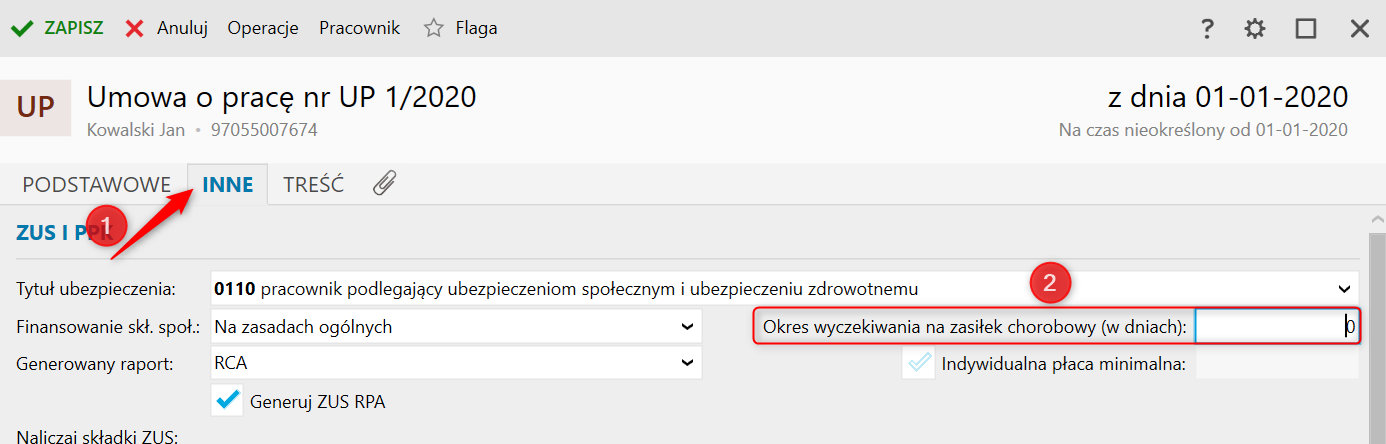Viewport: 1386px width, 444px height.
Task: Open help with the question mark icon
Action: point(1207,28)
